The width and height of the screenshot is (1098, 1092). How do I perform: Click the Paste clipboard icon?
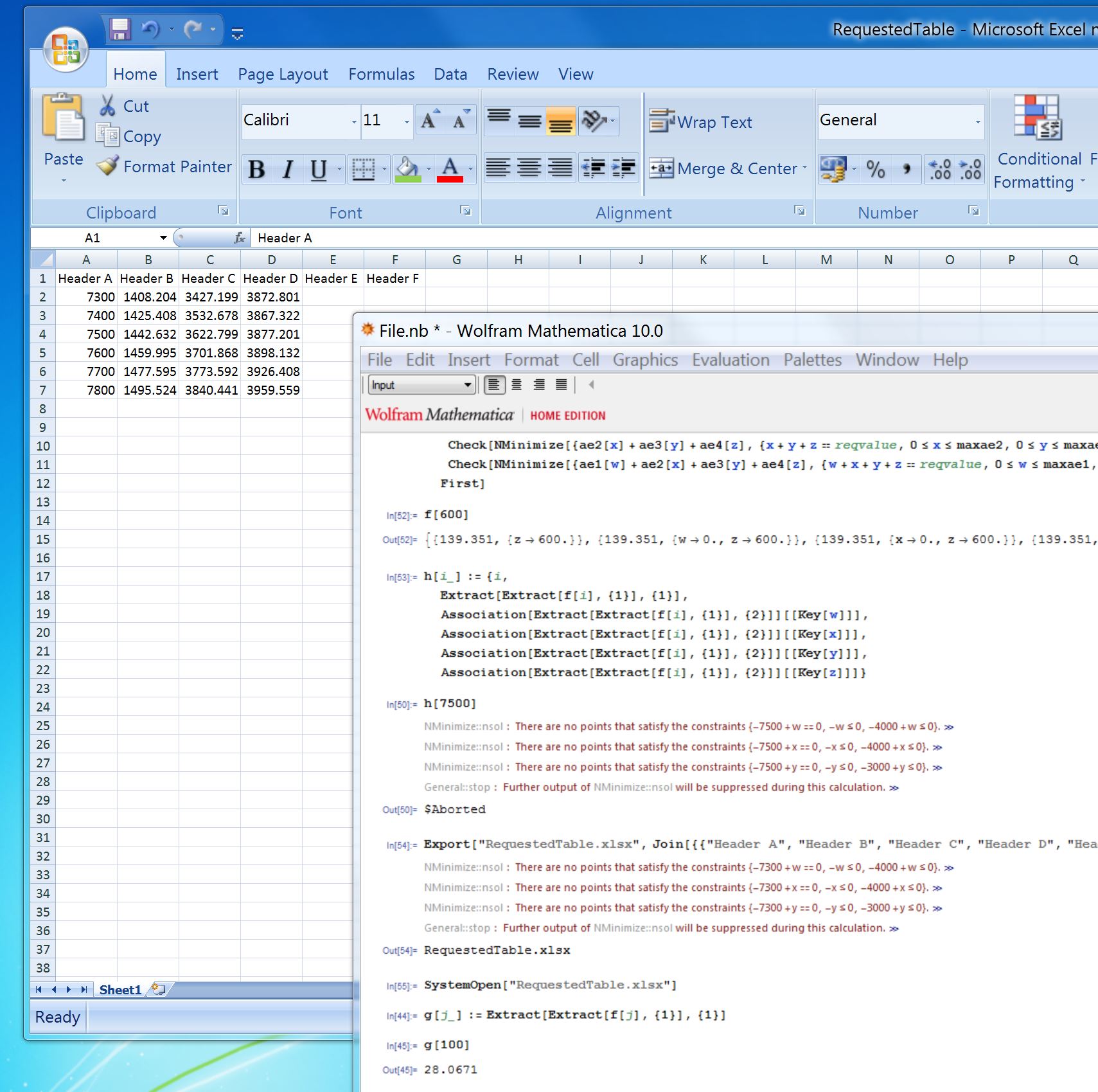[63, 118]
